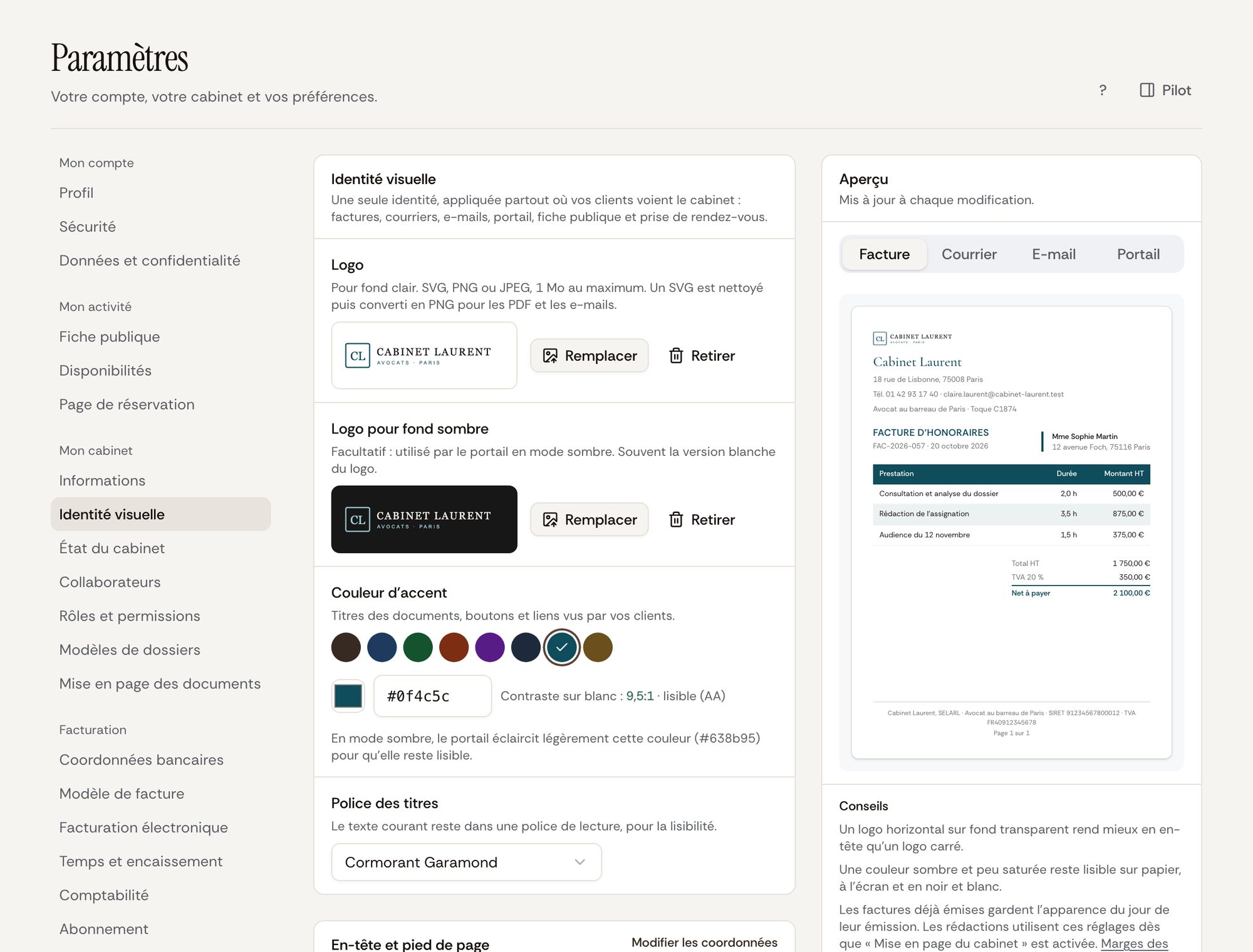Open the Marges des link in Conseils
Image resolution: width=1253 pixels, height=952 pixels.
(1135, 943)
